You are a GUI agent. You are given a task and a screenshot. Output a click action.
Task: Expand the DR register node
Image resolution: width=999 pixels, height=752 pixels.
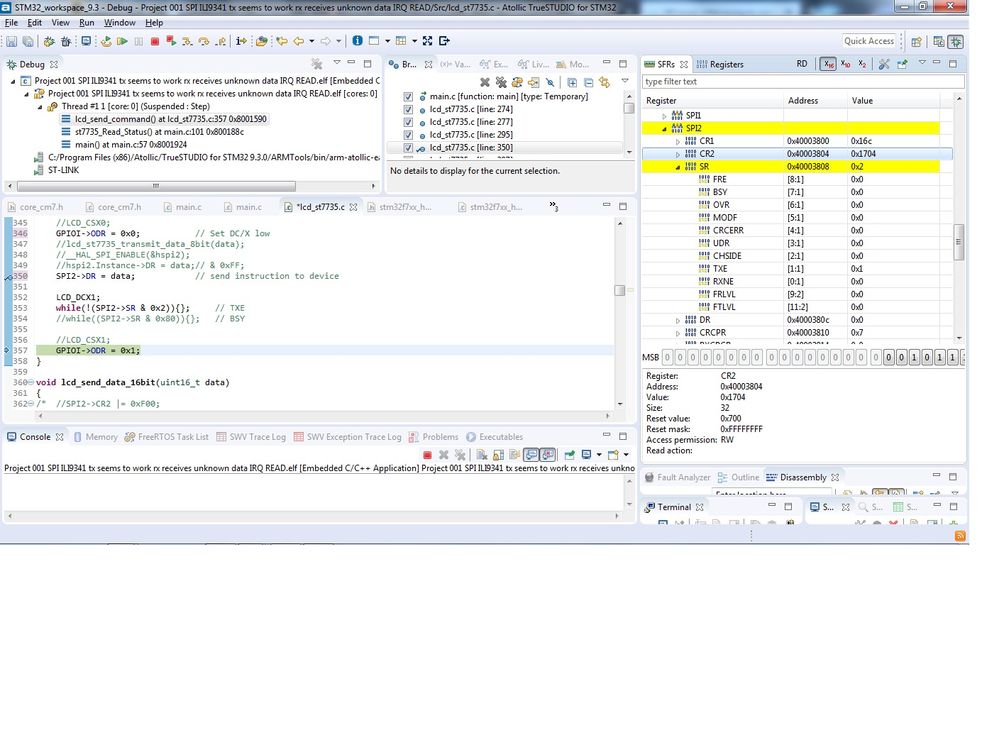click(x=678, y=320)
